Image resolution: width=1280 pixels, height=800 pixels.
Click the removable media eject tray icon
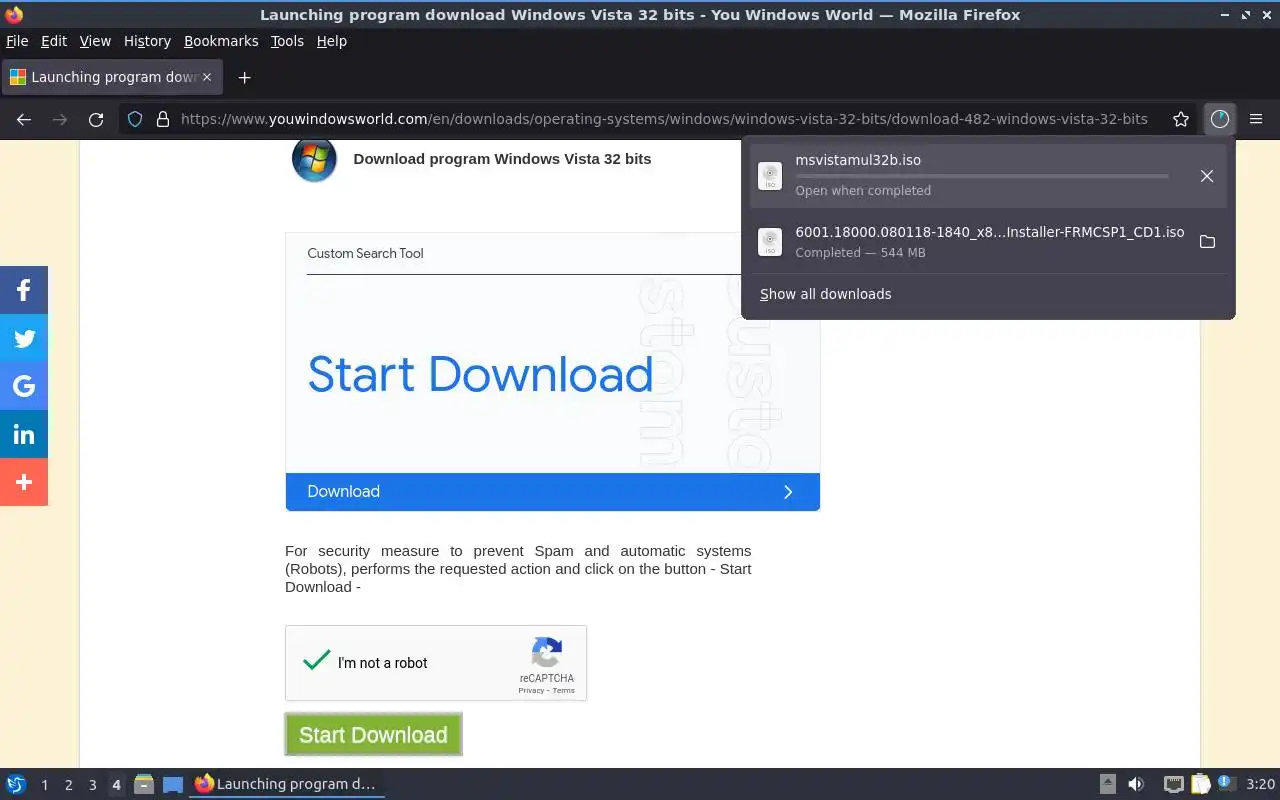point(1108,784)
